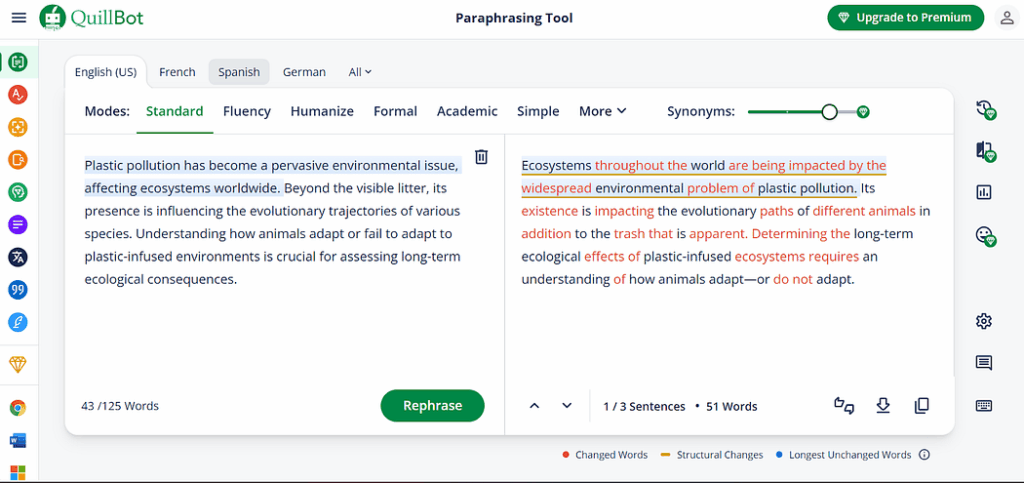Open the Translator tool in sidebar

coord(18,257)
